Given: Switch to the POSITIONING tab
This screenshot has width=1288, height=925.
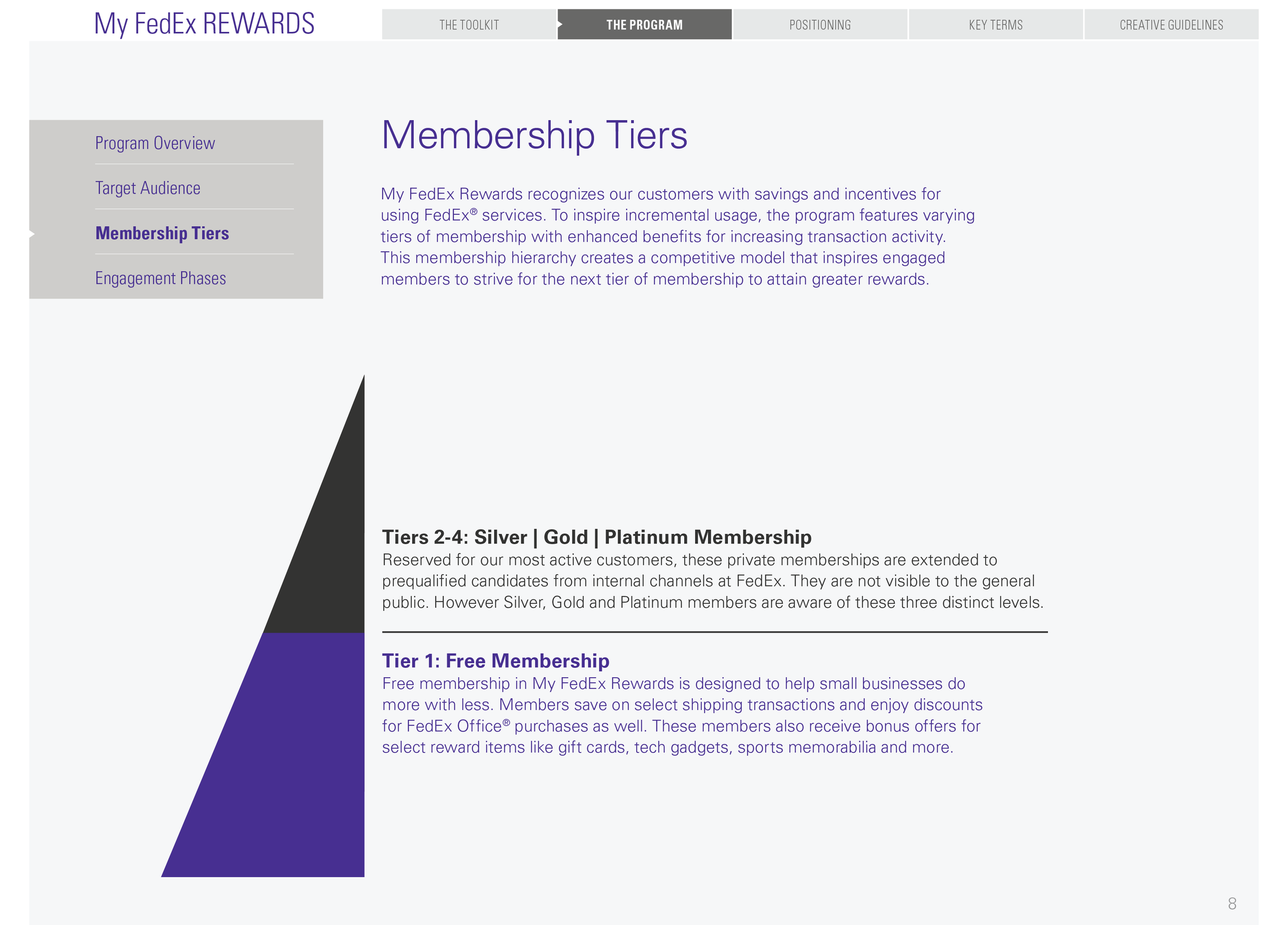Looking at the screenshot, I should pyautogui.click(x=820, y=24).
